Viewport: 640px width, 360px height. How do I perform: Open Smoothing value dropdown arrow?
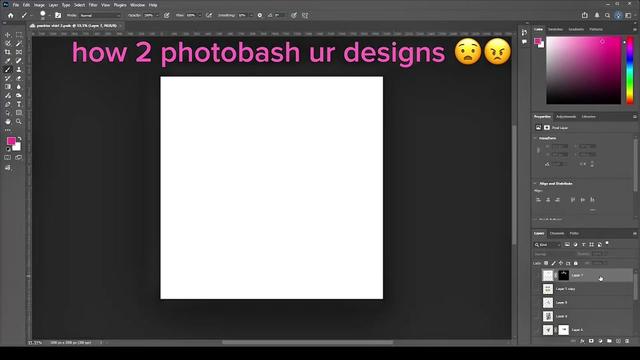coord(251,16)
